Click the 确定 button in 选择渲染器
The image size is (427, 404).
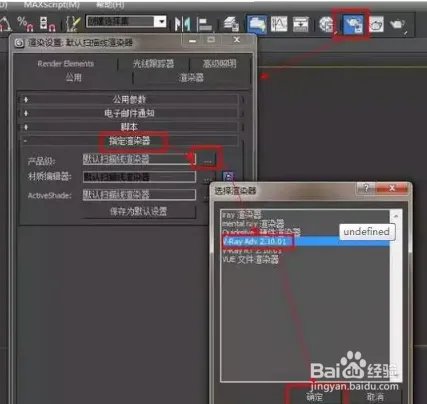tap(314, 396)
